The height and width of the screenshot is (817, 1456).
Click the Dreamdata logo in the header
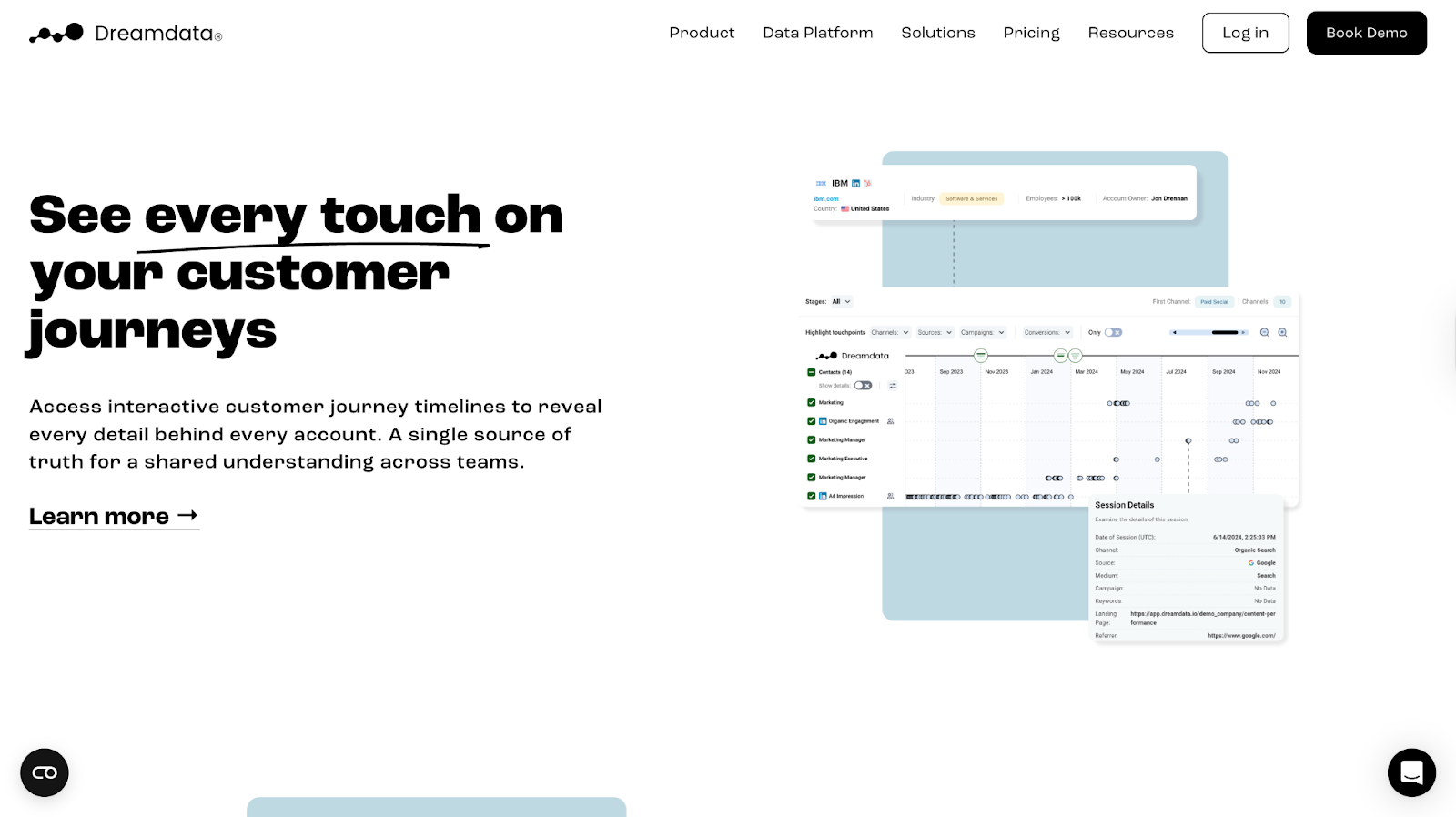coord(126,34)
